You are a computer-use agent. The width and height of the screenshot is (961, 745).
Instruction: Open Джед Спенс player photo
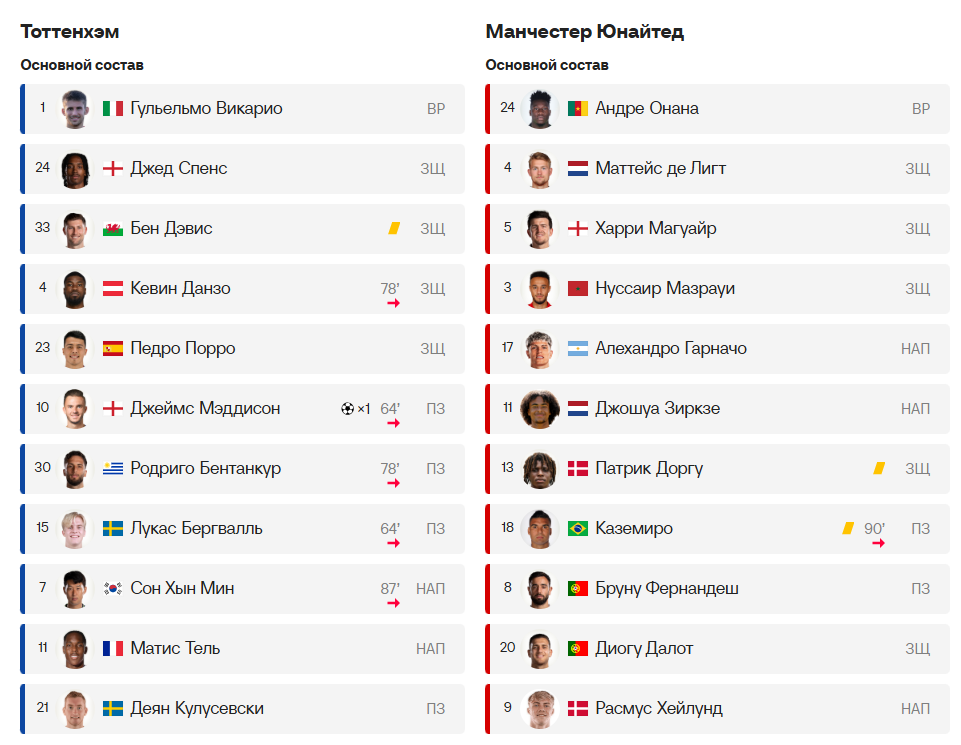75,170
